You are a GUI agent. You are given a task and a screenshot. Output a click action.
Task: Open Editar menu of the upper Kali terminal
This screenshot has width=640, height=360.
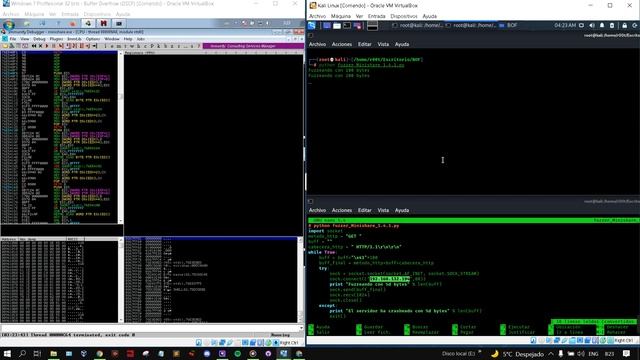364,44
